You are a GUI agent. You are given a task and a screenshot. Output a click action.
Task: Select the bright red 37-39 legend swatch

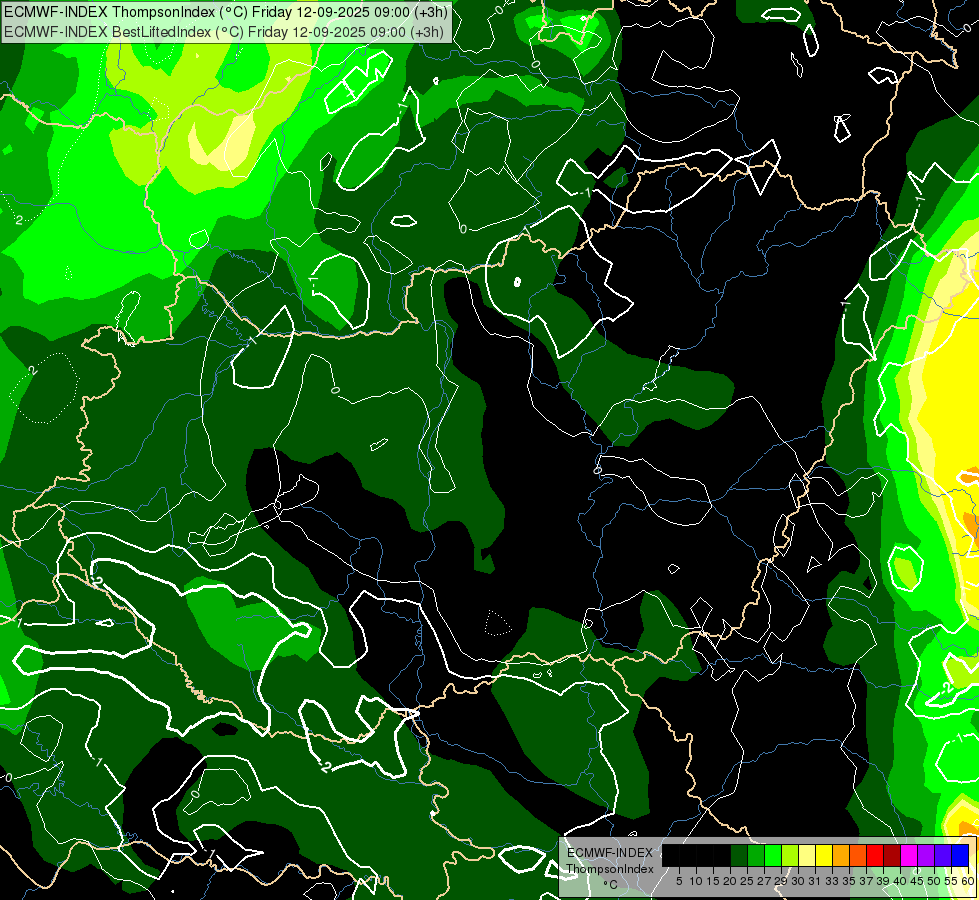(875, 856)
